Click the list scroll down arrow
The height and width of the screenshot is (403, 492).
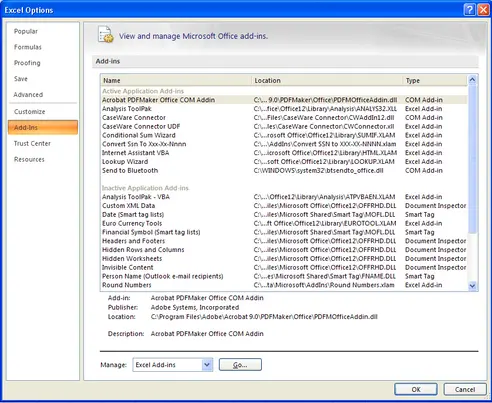pos(472,286)
